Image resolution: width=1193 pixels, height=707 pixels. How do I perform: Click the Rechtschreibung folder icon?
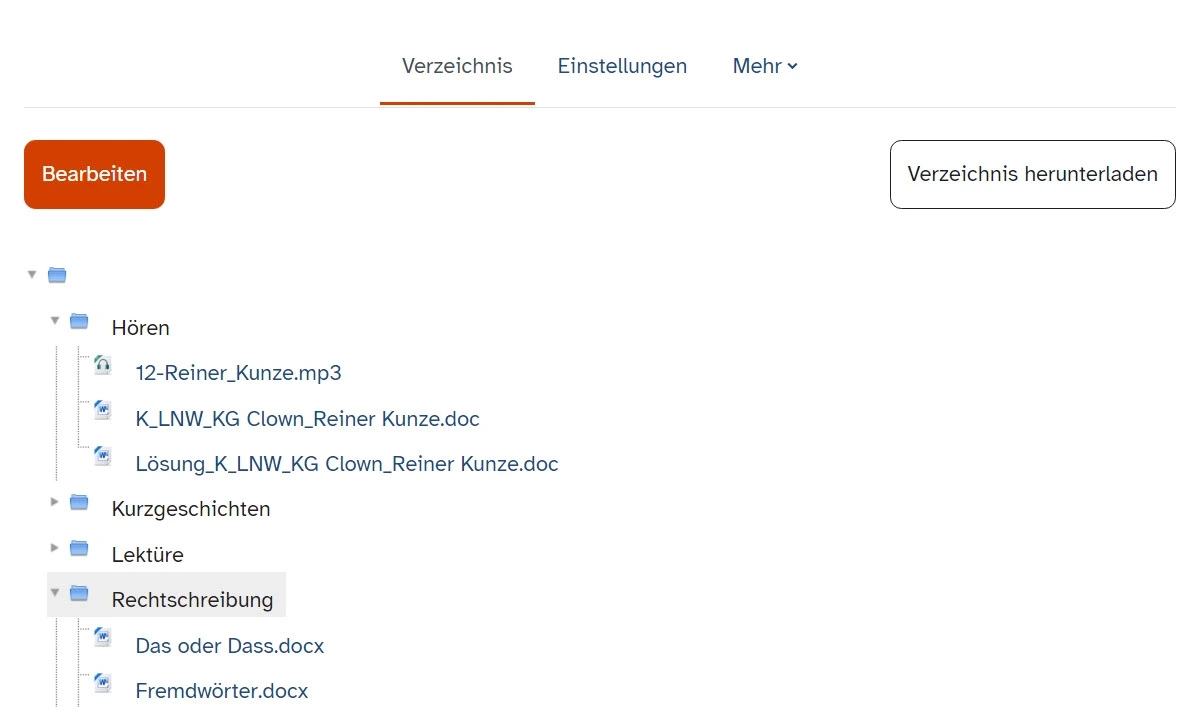tap(79, 593)
